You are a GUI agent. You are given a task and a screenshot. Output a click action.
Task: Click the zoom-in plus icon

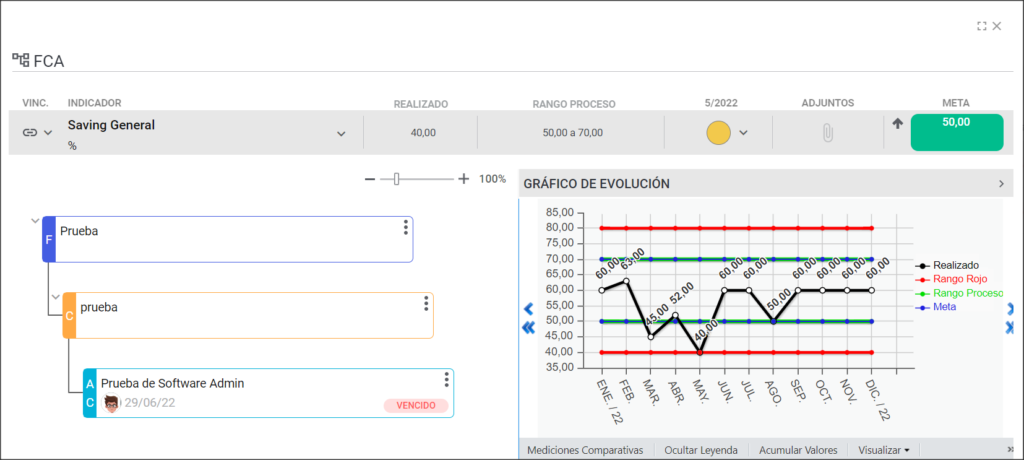tap(464, 178)
